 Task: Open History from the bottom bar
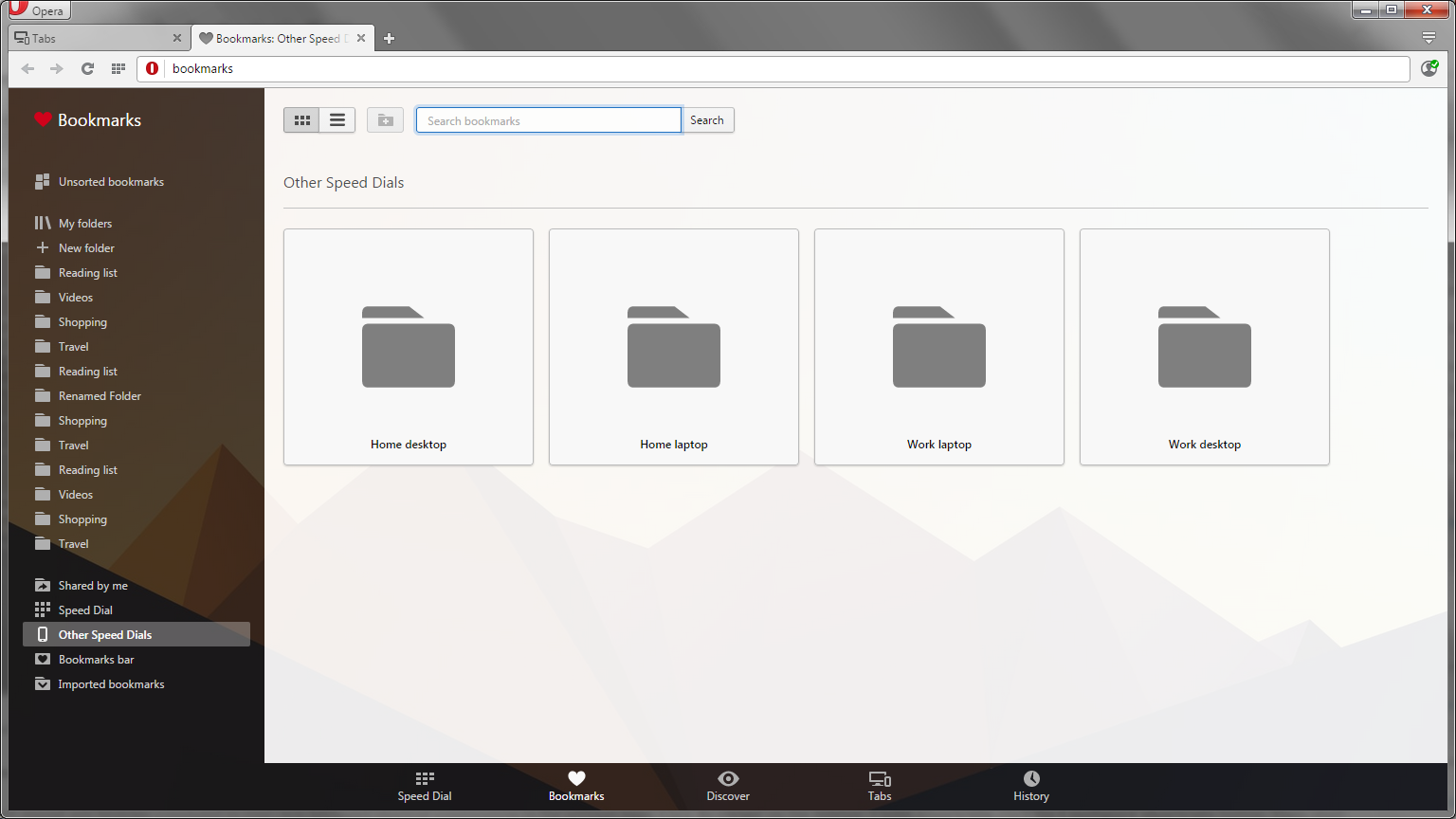[1030, 786]
